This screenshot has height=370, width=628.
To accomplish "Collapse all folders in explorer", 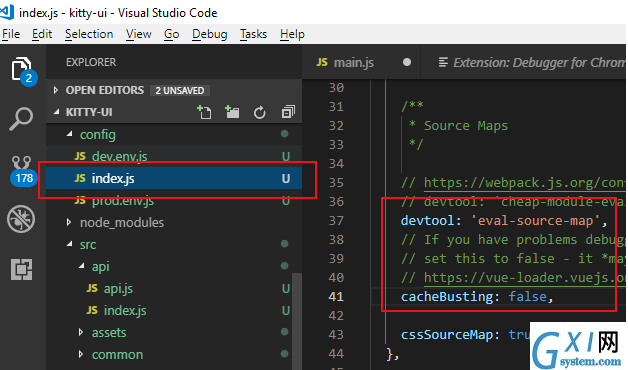I will click(x=288, y=112).
